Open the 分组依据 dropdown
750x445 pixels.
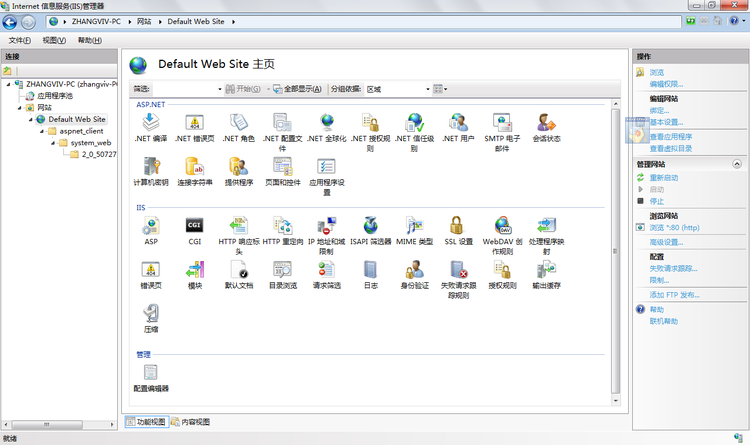398,89
